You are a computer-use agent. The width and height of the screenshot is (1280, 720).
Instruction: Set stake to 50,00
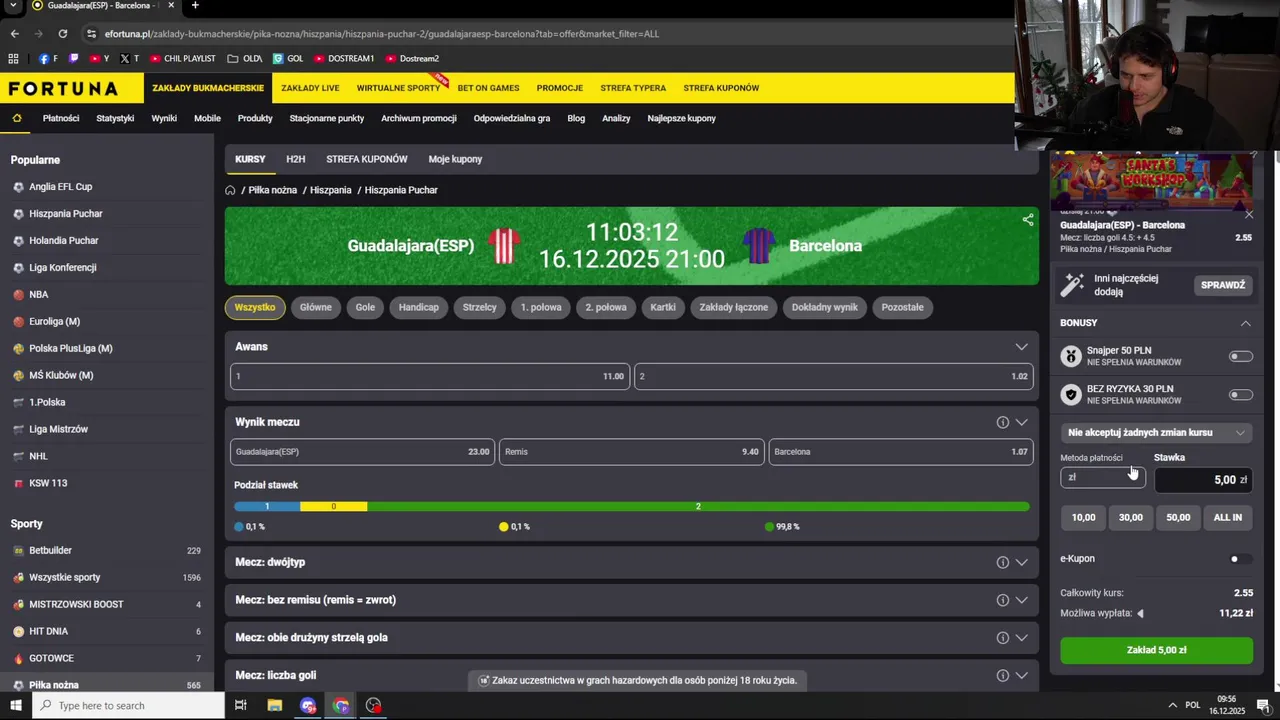(x=1178, y=517)
